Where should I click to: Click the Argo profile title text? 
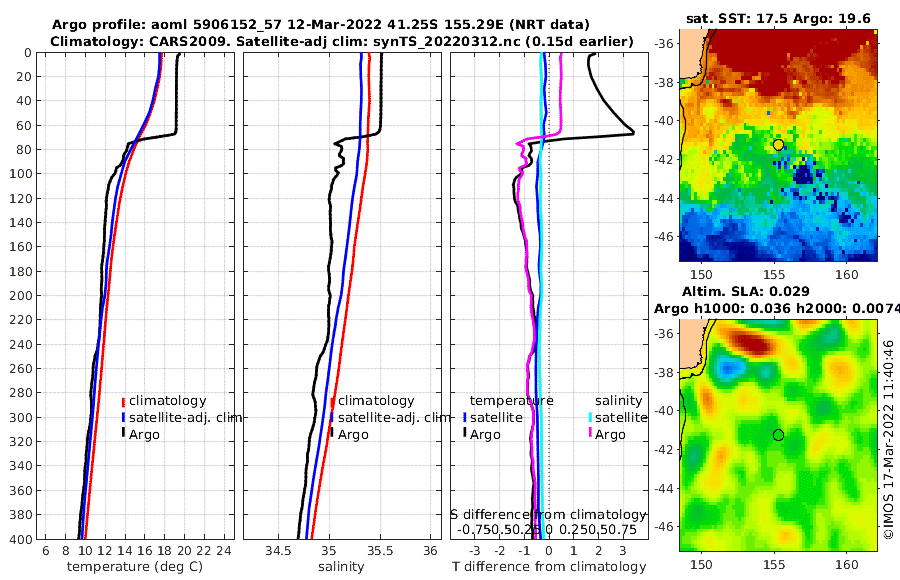(x=320, y=25)
